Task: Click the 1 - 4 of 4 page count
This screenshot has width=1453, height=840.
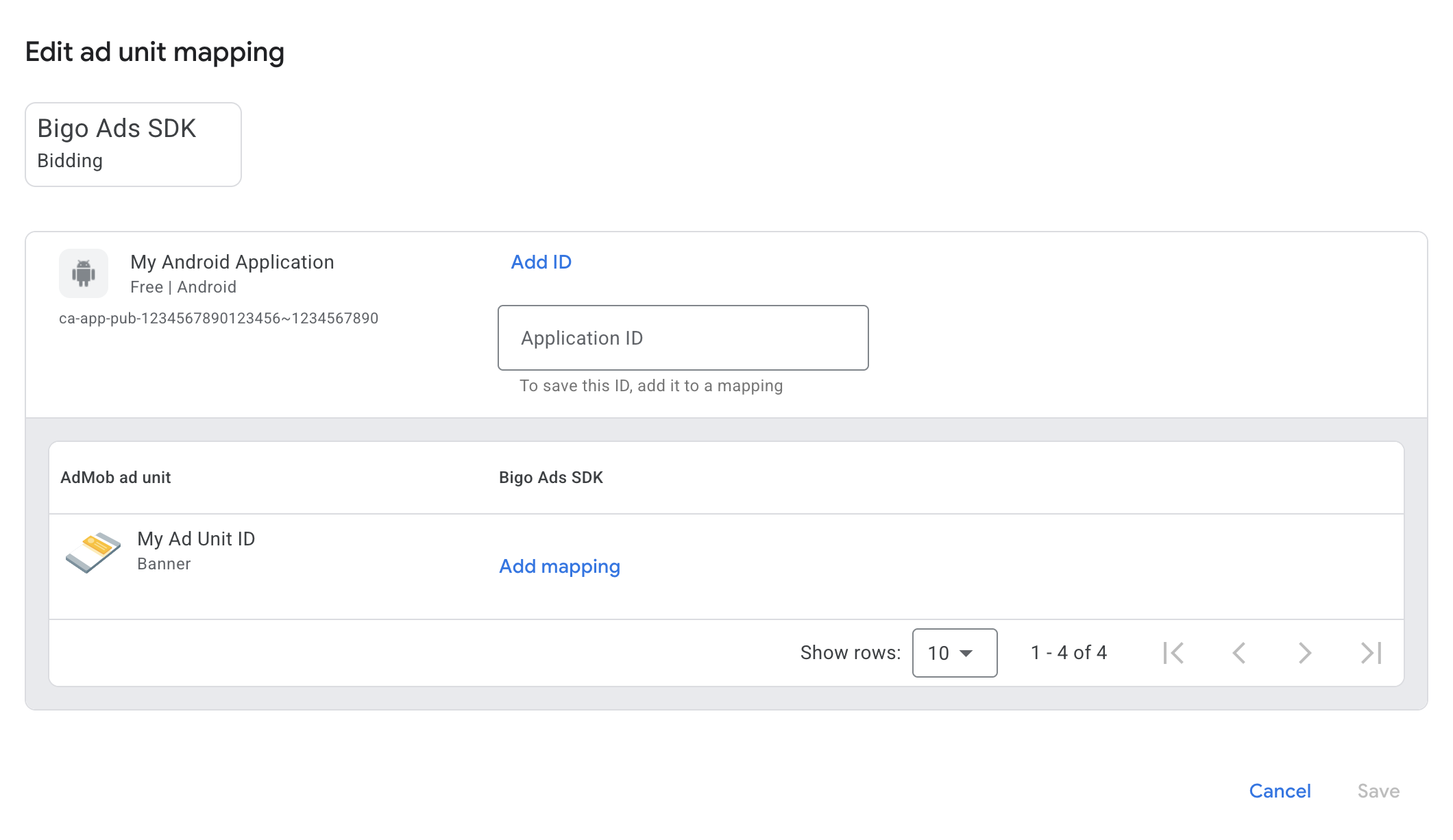Action: (1069, 653)
